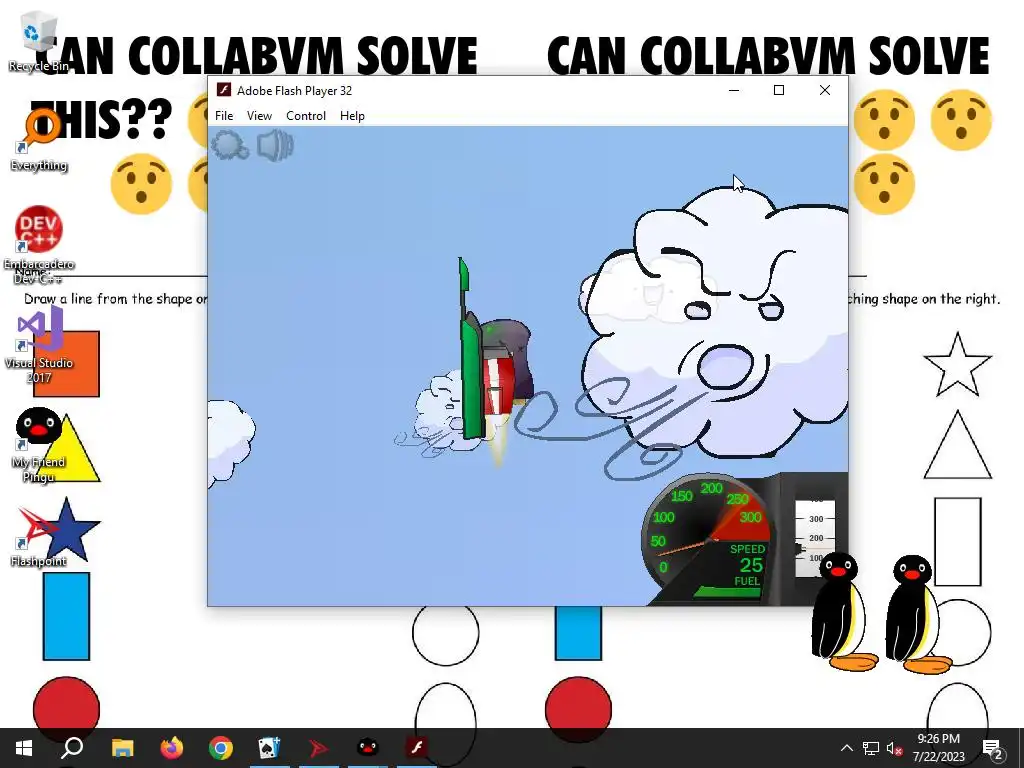Launch Flashpoint desktop shortcut

(39, 537)
